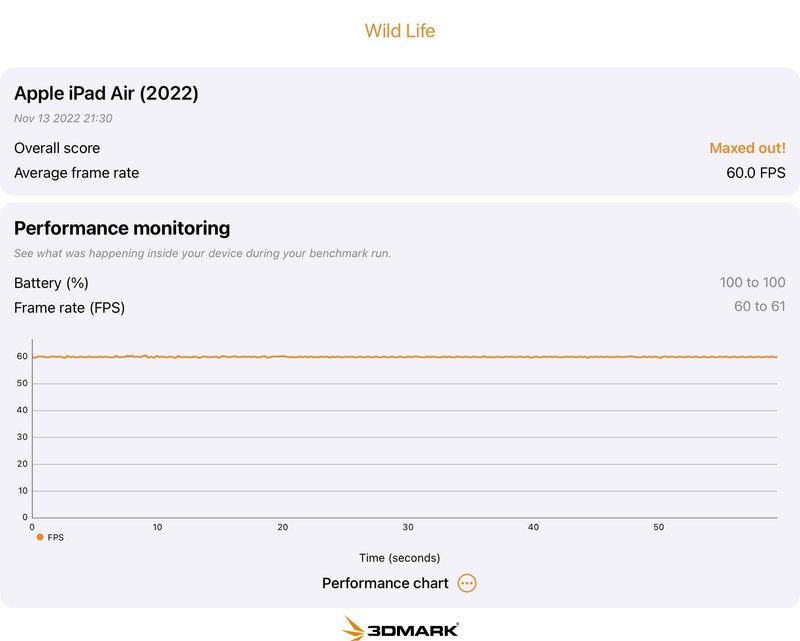Click the 60 to 61 frame rate value
The image size is (800, 641).
click(759, 307)
